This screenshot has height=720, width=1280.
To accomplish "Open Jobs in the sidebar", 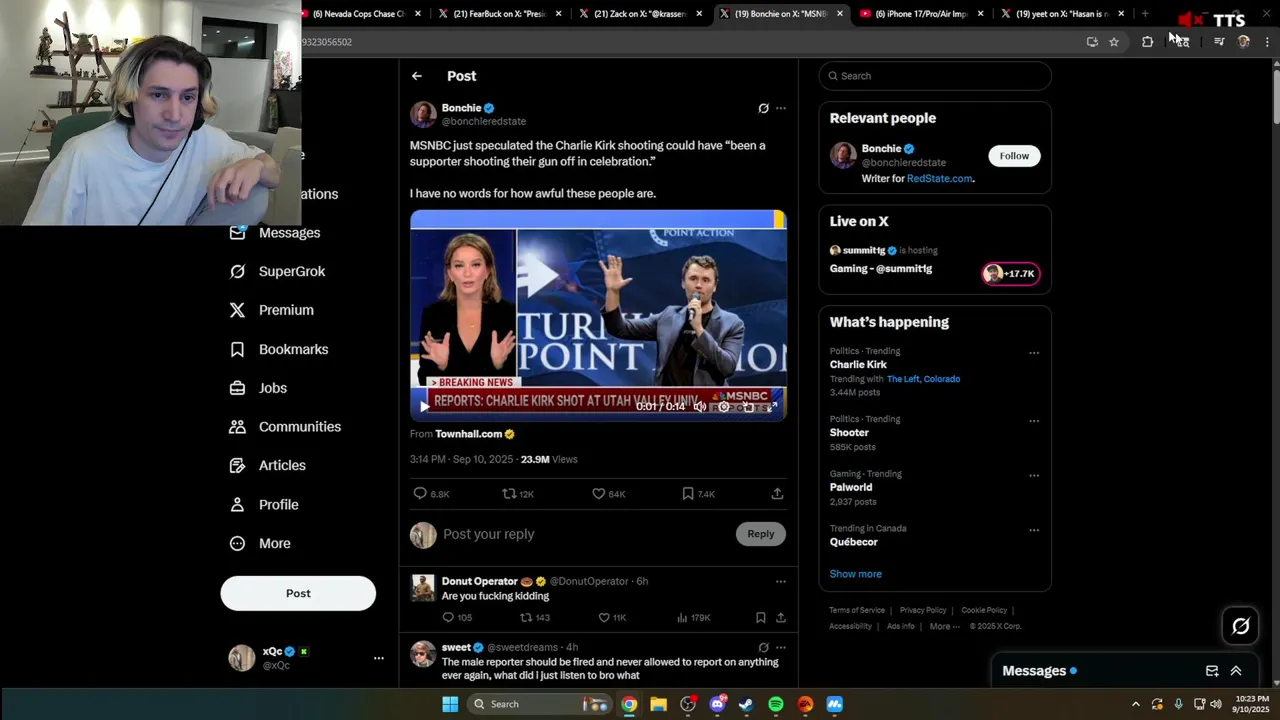I will 258,388.
